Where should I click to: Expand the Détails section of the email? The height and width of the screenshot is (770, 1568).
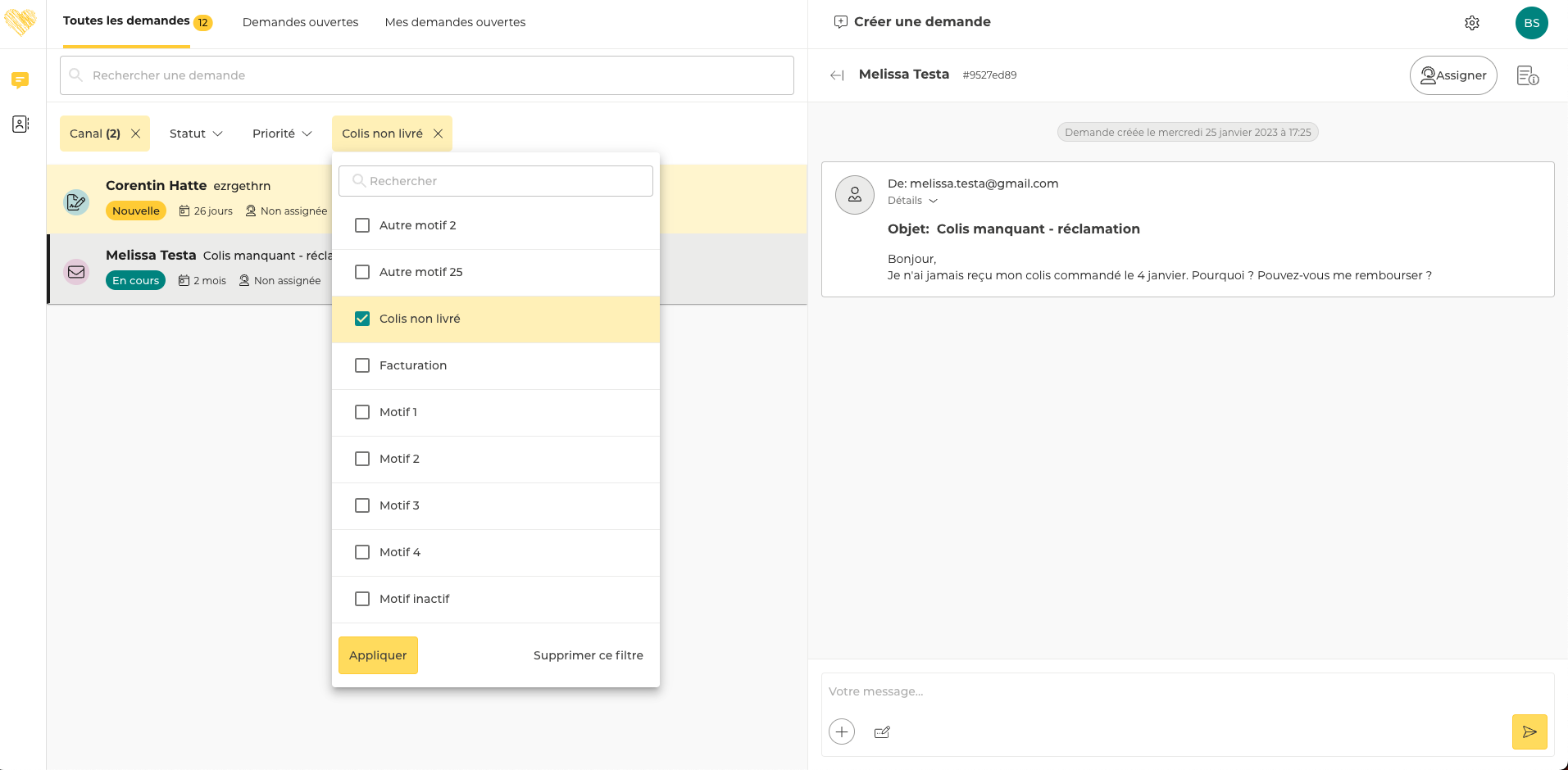point(912,201)
